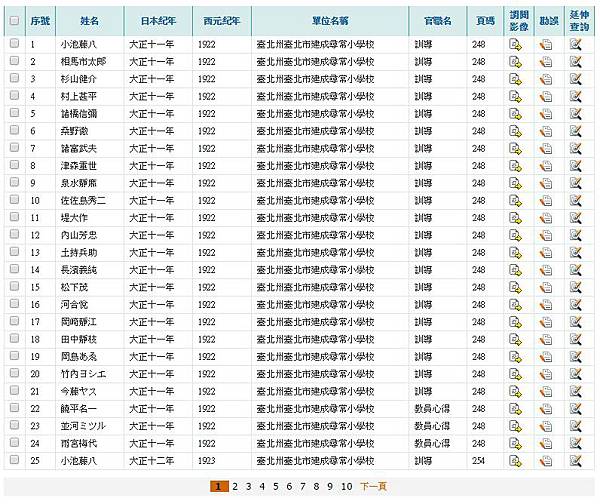The height and width of the screenshot is (504, 600).
Task: Click the 姓名 column header
Action: pos(90,21)
